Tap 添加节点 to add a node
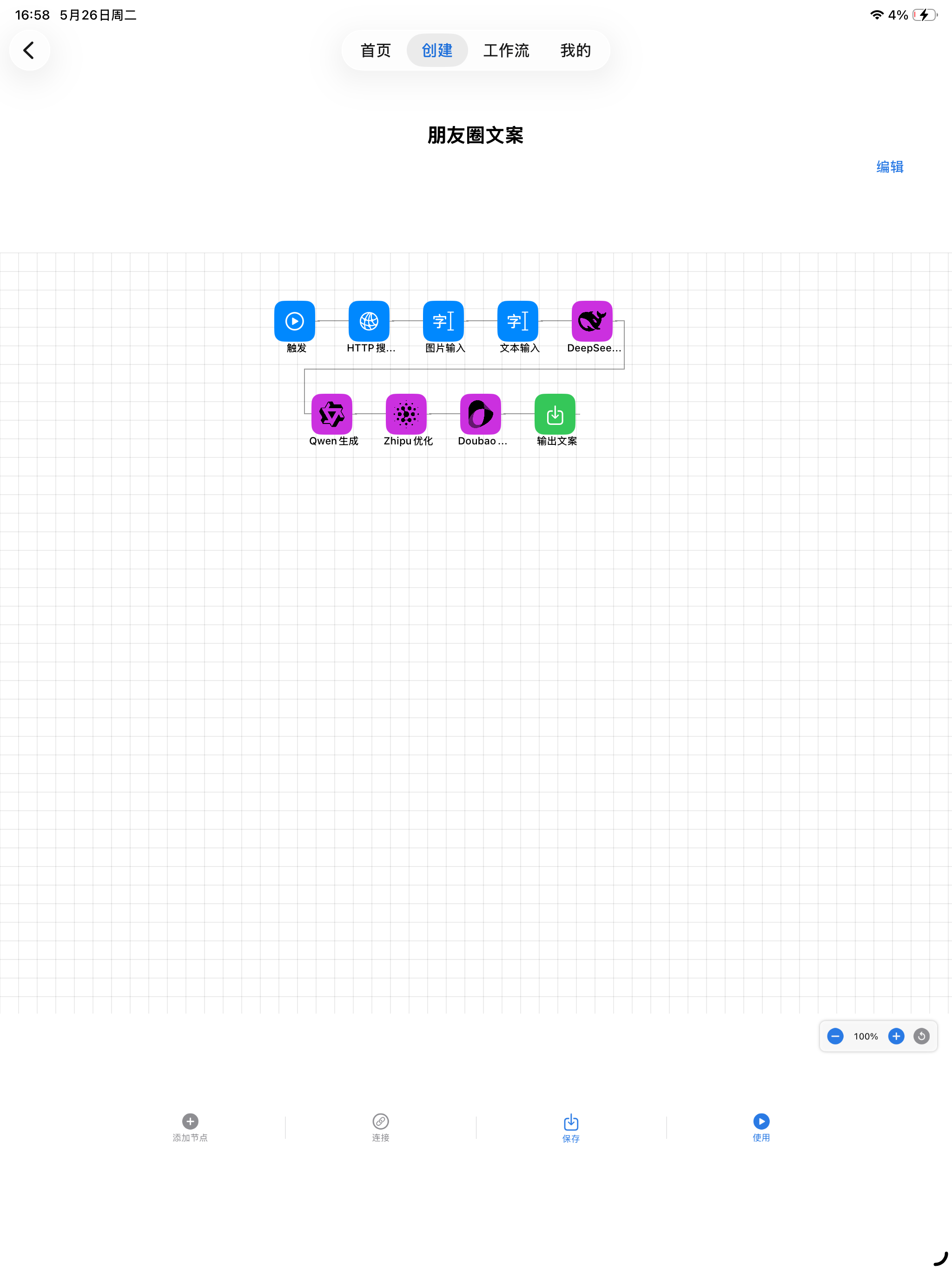 click(190, 1128)
